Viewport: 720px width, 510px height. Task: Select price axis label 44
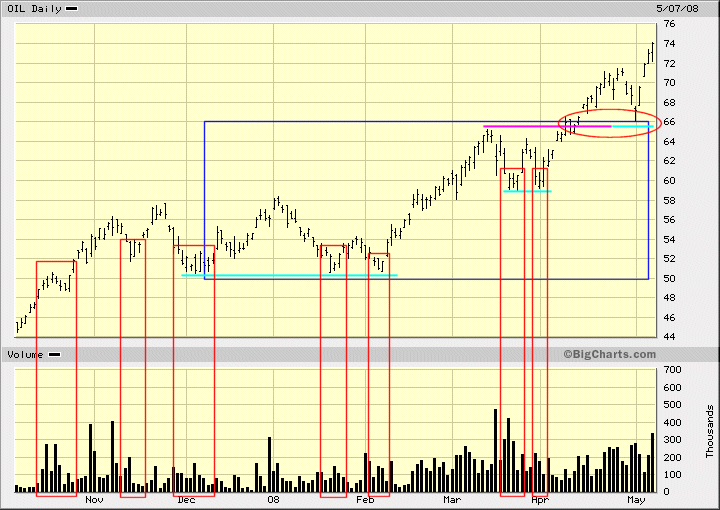(x=669, y=336)
